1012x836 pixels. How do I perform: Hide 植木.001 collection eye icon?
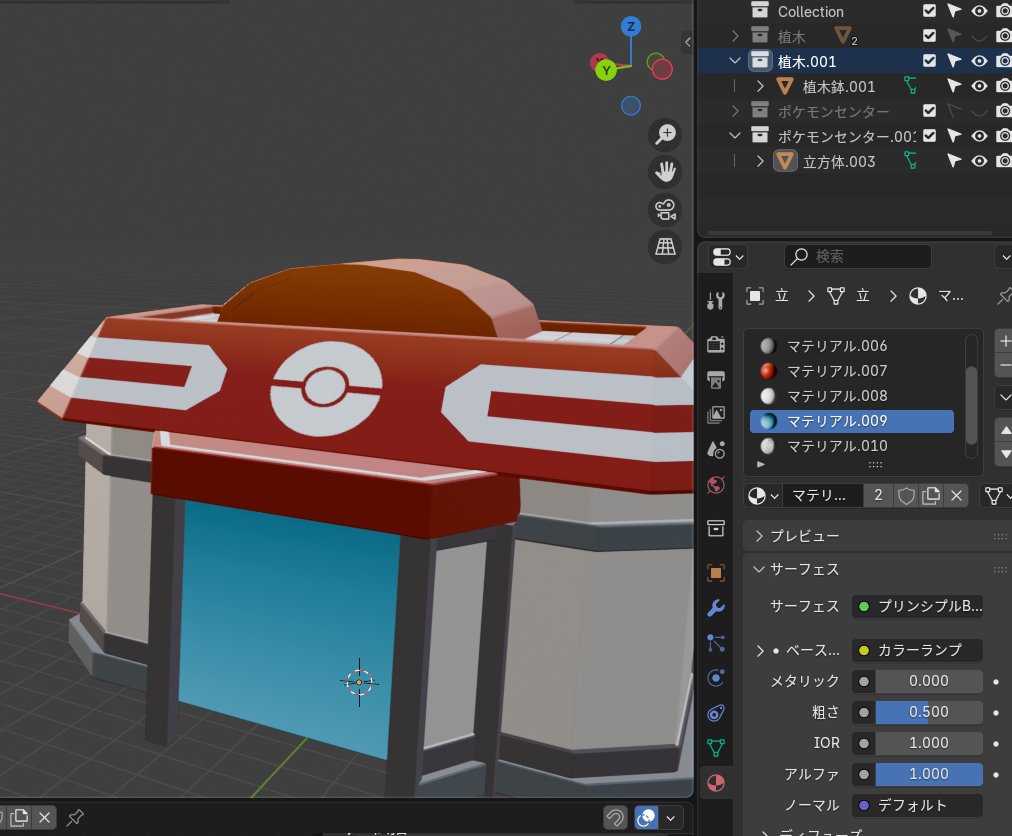pyautogui.click(x=979, y=61)
